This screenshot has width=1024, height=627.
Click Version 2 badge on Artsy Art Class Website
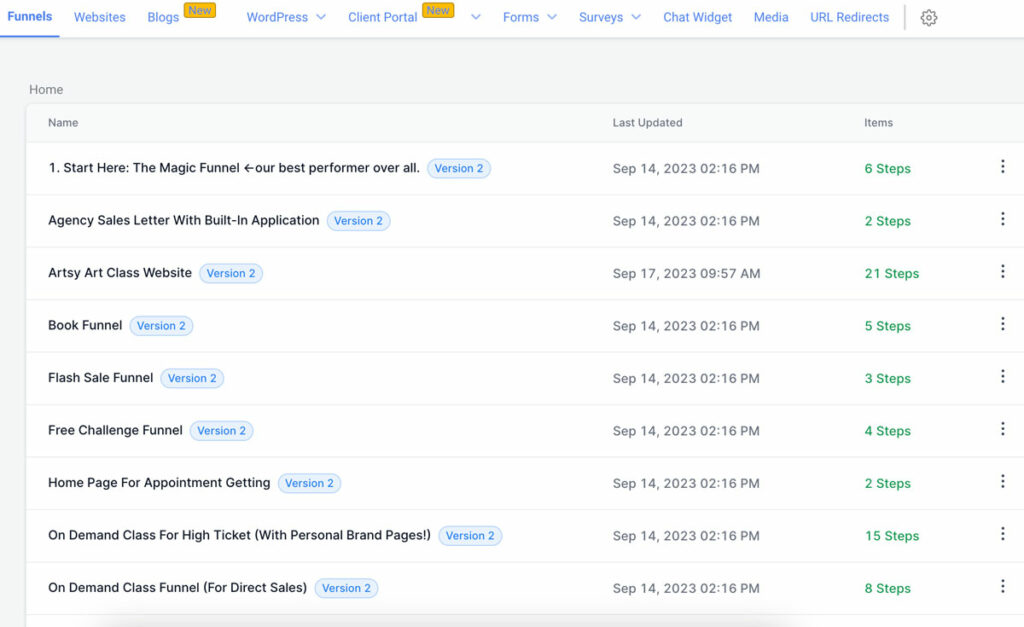point(231,273)
